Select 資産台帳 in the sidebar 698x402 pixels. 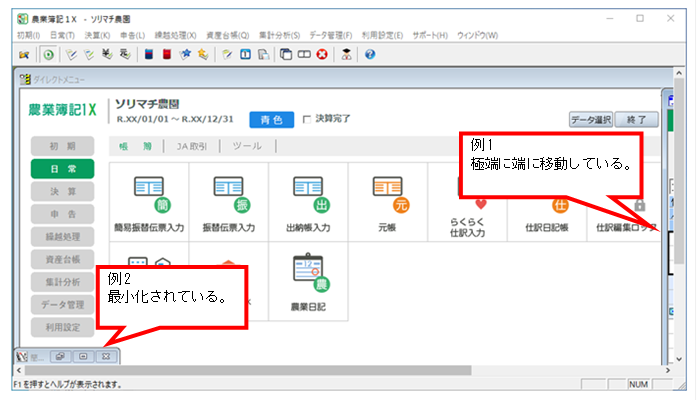tap(62, 260)
